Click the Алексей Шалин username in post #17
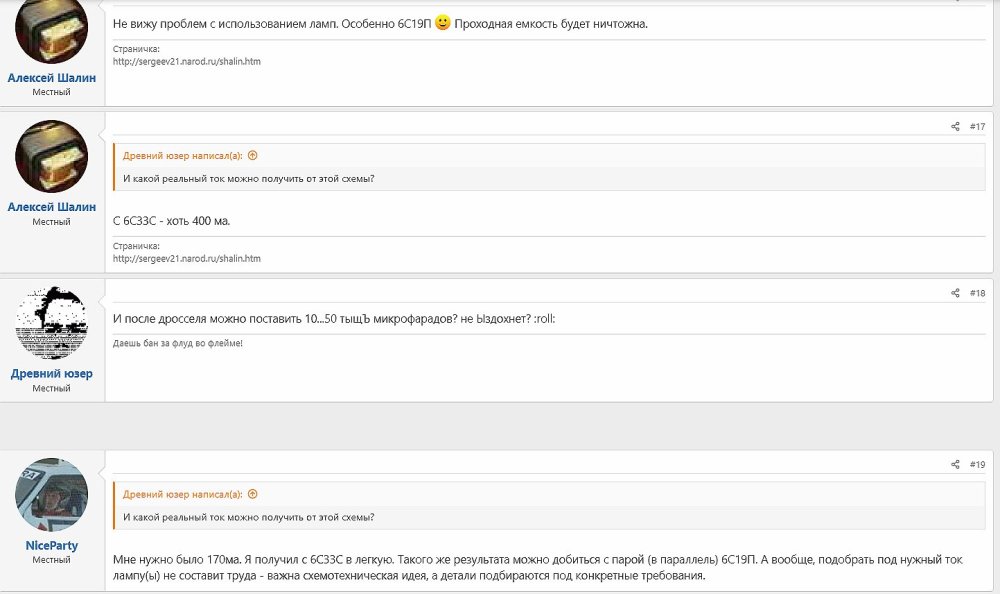This screenshot has height=594, width=1000. [x=52, y=207]
